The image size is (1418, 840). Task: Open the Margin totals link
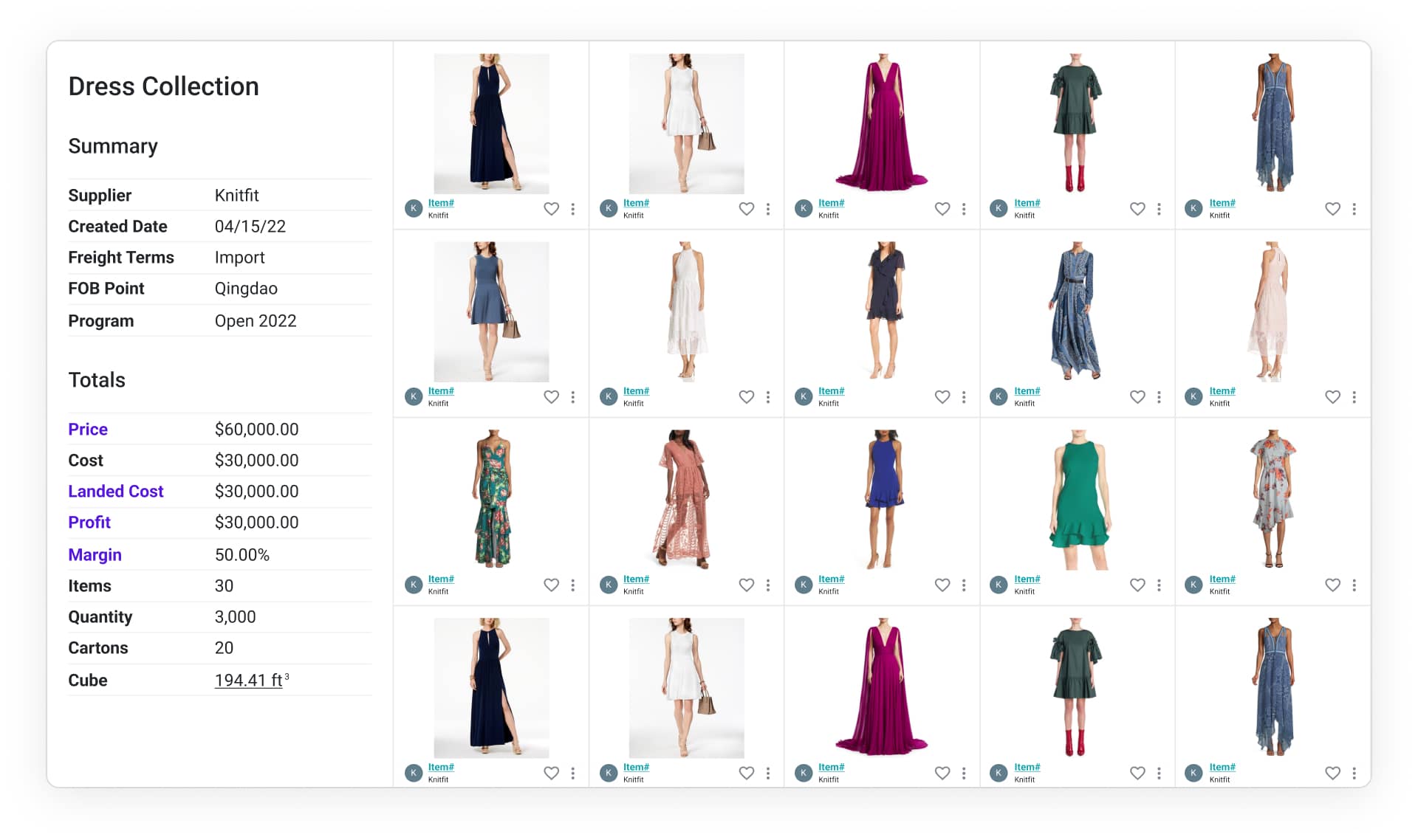95,555
